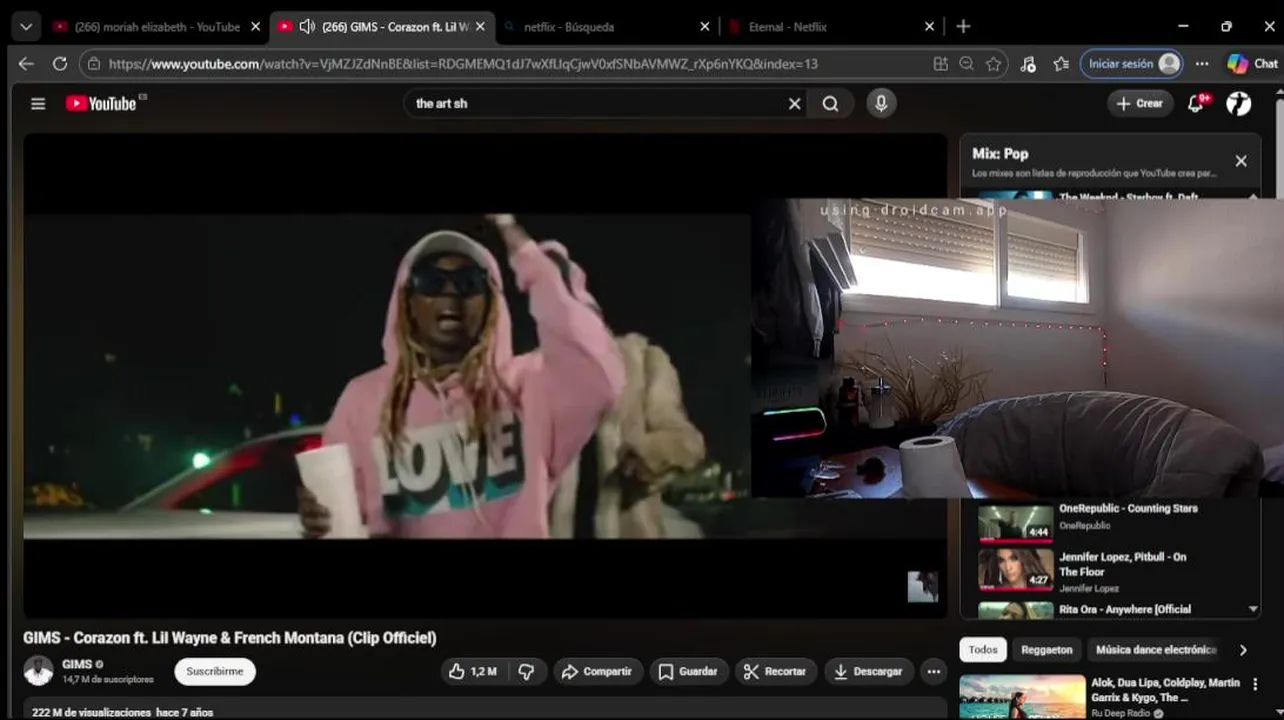1284x720 pixels.
Task: Click the YouTube search magnifier button
Action: [x=831, y=103]
